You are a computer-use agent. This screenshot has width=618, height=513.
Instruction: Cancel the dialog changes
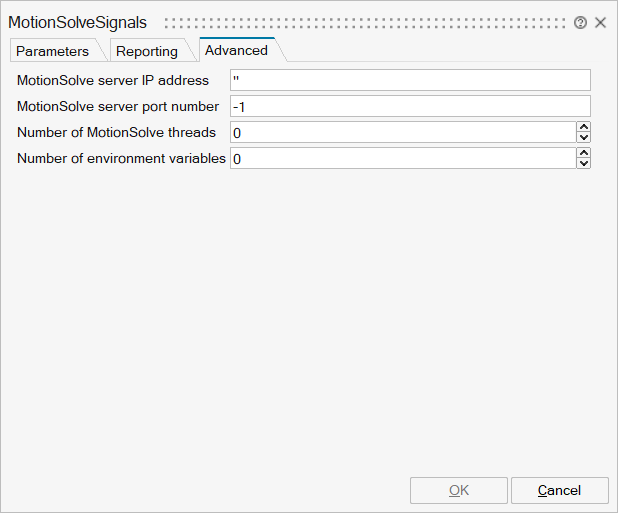pyautogui.click(x=559, y=490)
